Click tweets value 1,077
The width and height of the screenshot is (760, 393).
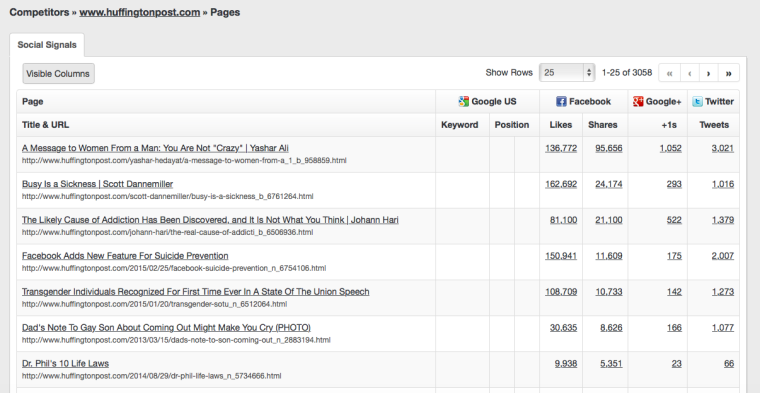tap(723, 327)
